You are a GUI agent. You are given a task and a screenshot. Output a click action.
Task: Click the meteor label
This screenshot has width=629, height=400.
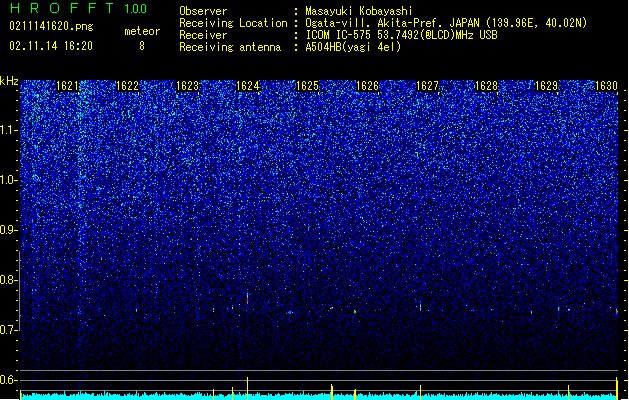pos(142,31)
